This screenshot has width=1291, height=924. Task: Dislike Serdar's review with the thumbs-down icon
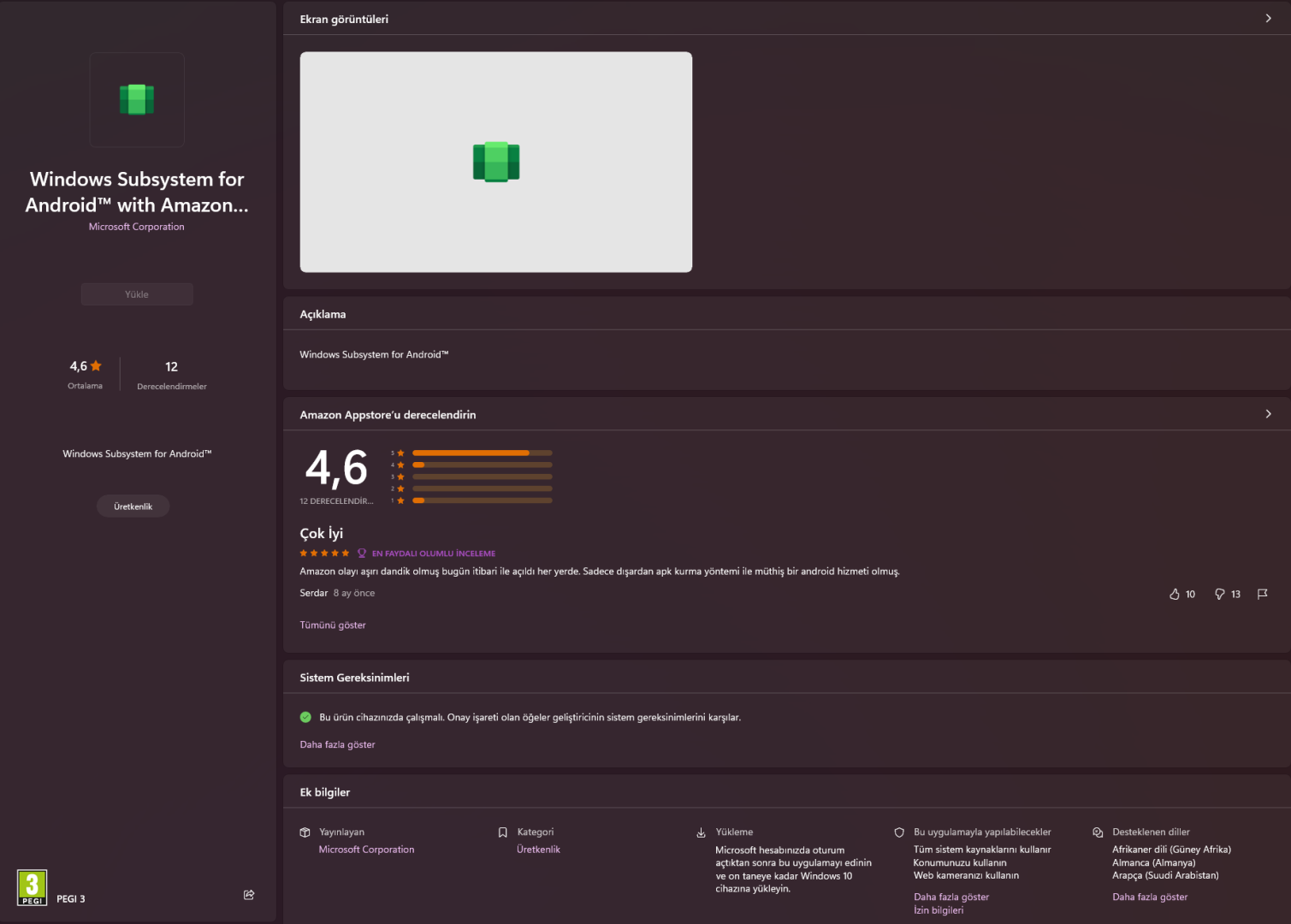[1220, 594]
